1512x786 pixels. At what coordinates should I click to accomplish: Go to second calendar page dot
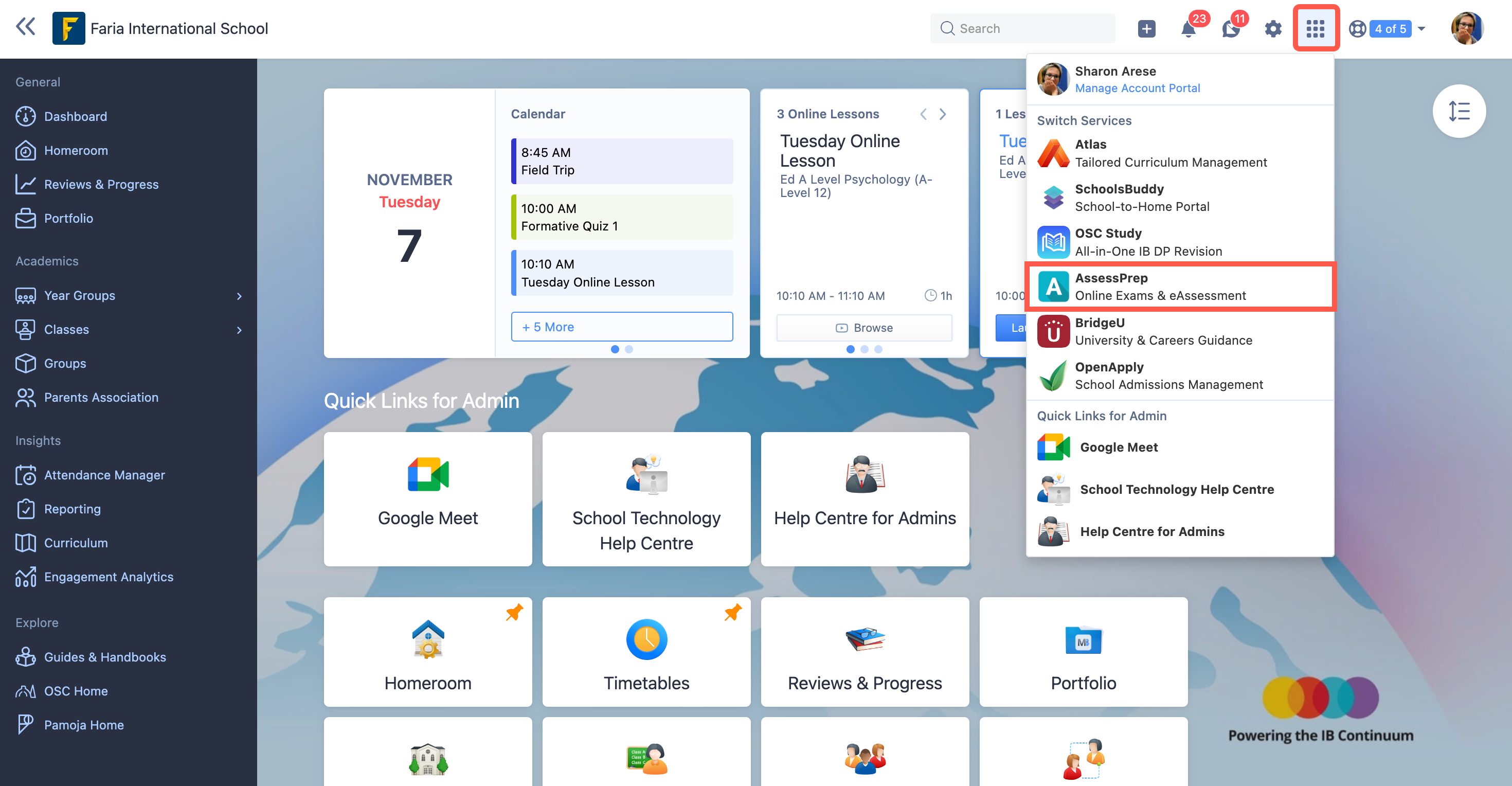pos(629,349)
